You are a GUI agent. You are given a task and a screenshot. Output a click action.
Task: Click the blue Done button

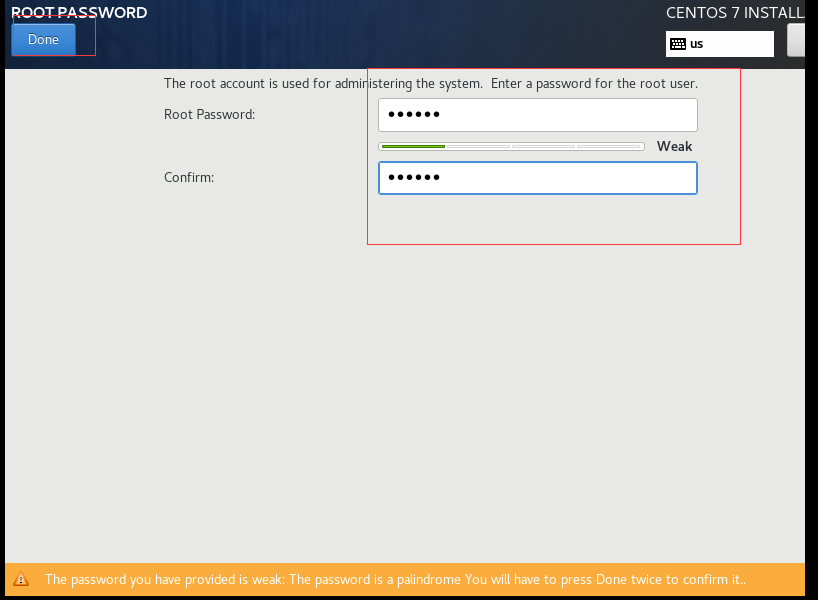pyautogui.click(x=44, y=39)
